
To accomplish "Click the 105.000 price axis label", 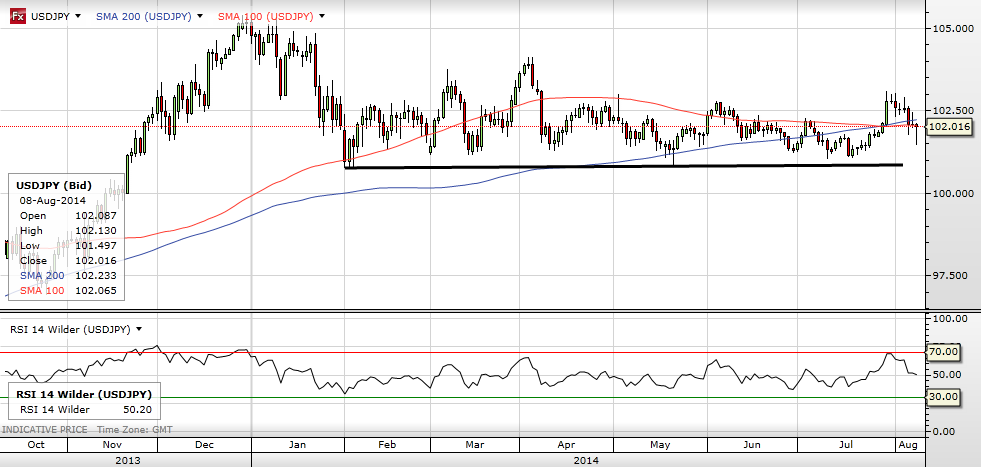I will coord(952,29).
